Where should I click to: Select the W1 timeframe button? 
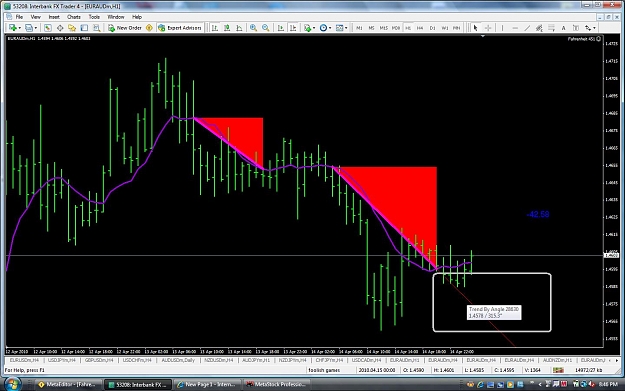tap(445, 28)
